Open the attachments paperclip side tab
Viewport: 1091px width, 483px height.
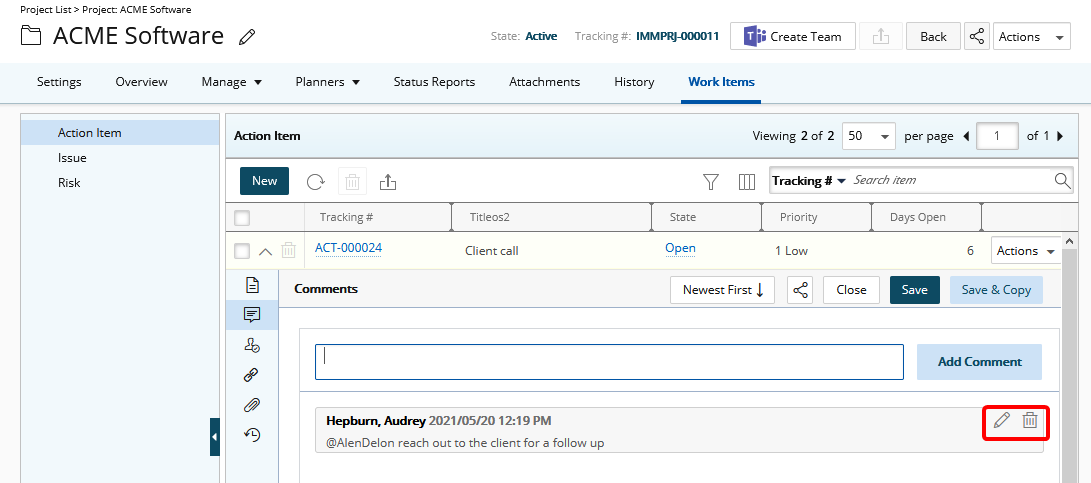[x=252, y=405]
